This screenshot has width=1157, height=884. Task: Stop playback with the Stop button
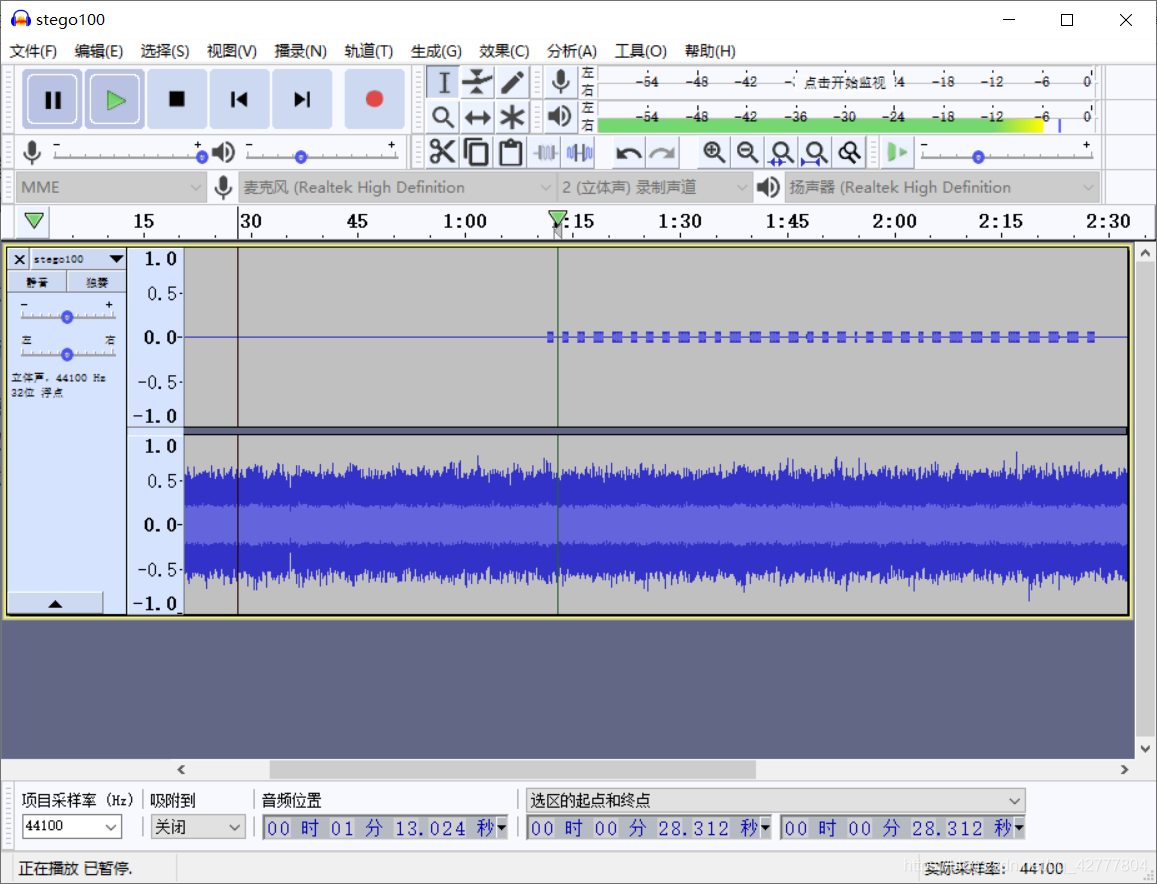(x=176, y=99)
